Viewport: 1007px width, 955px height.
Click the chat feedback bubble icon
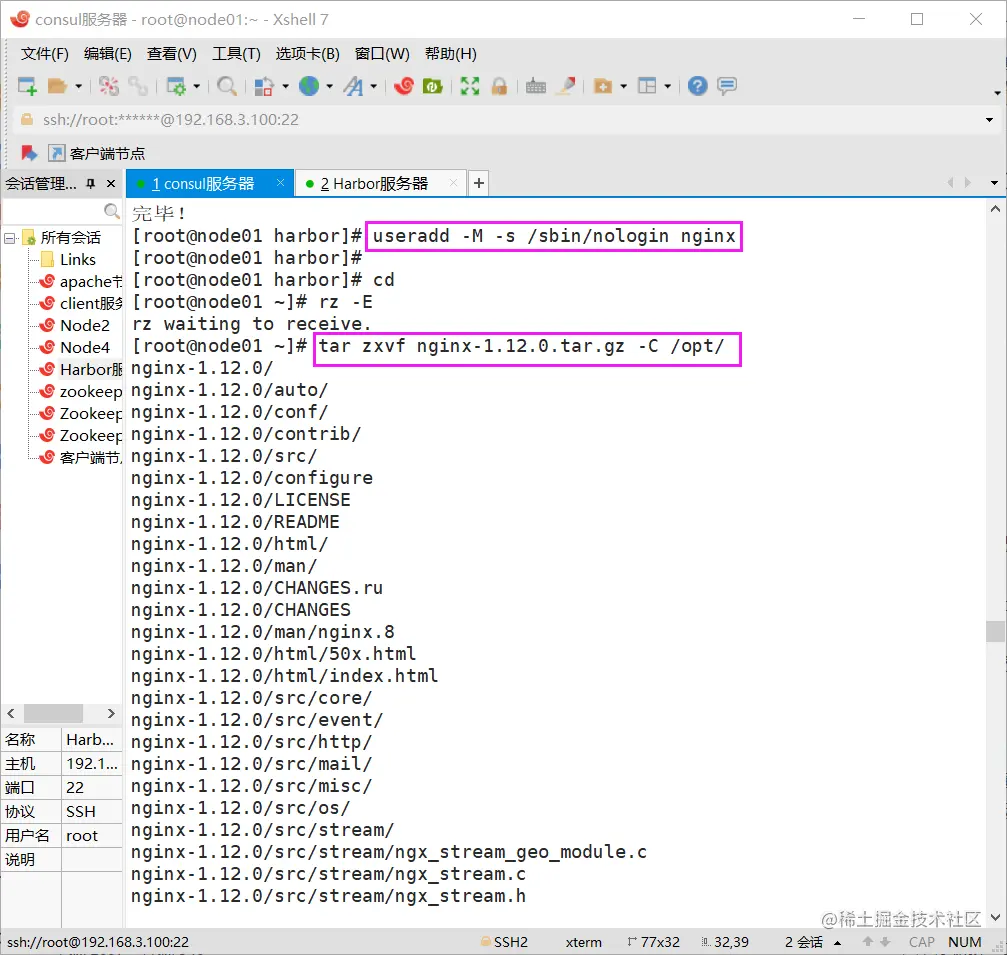pos(727,85)
